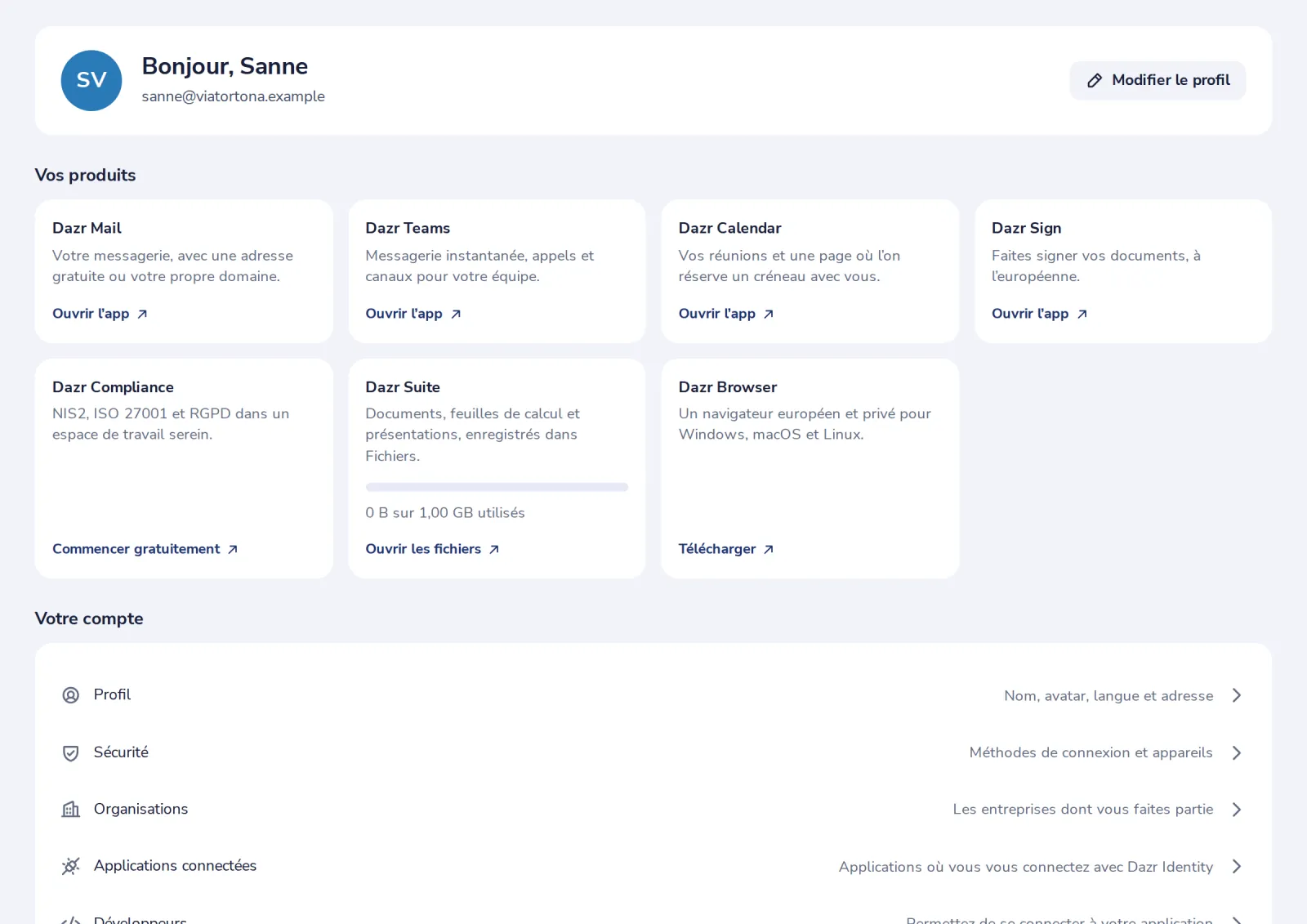Click the arrow icon beside Dazr Calendar Ouvrir l'app
1307x924 pixels.
click(769, 314)
